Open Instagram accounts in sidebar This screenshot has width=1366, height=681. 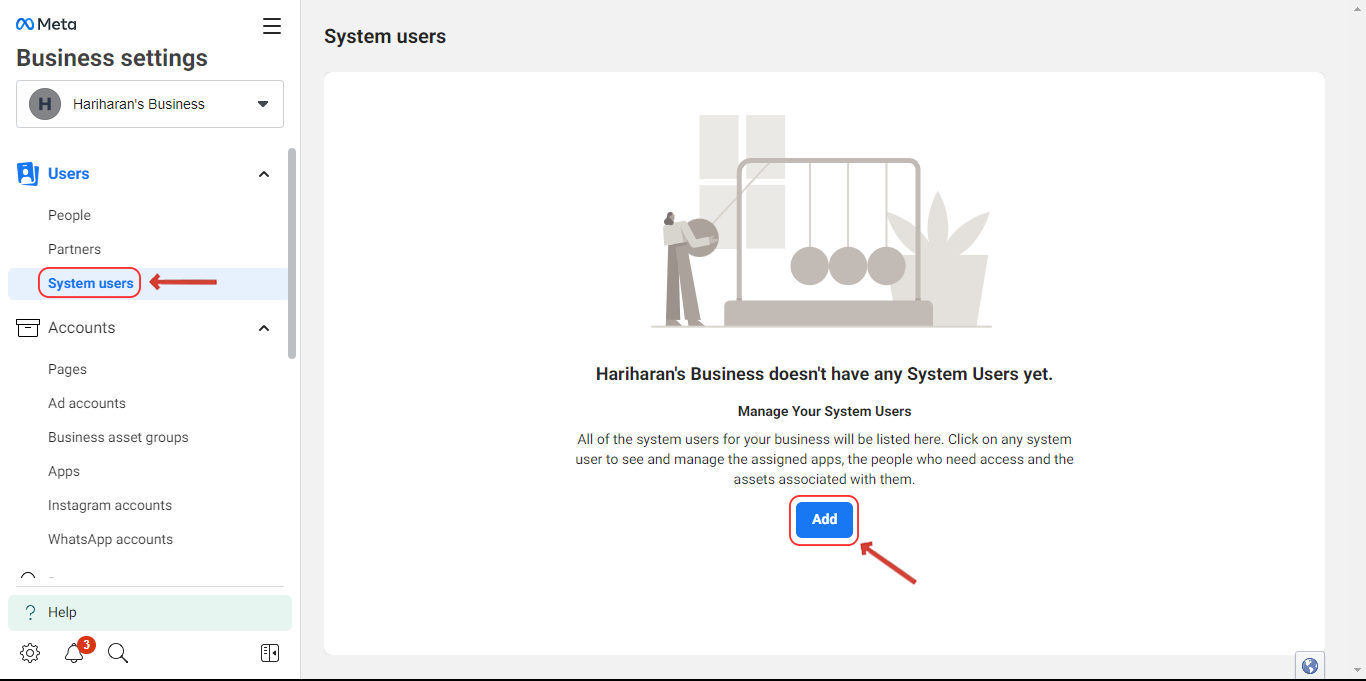click(110, 505)
